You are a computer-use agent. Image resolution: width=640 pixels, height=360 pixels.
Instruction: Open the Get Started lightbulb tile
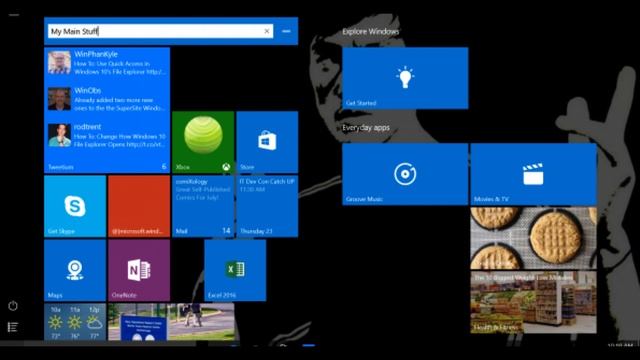pos(405,78)
